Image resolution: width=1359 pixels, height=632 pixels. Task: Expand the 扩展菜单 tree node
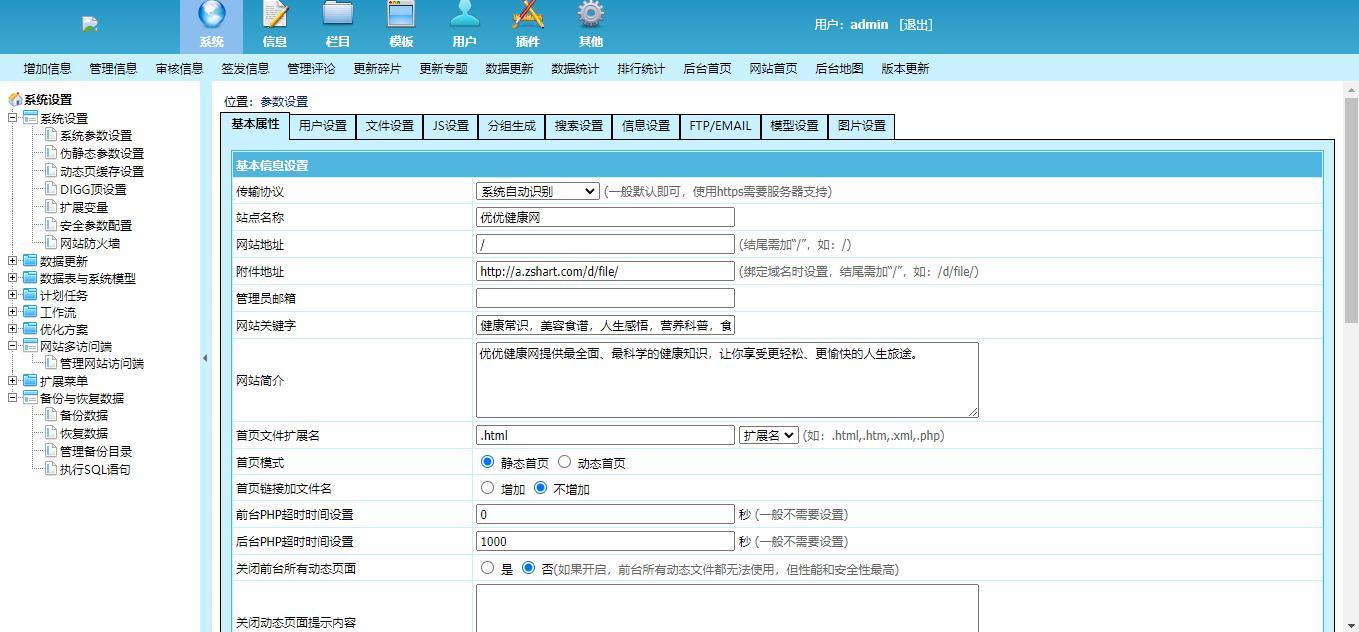(13, 380)
